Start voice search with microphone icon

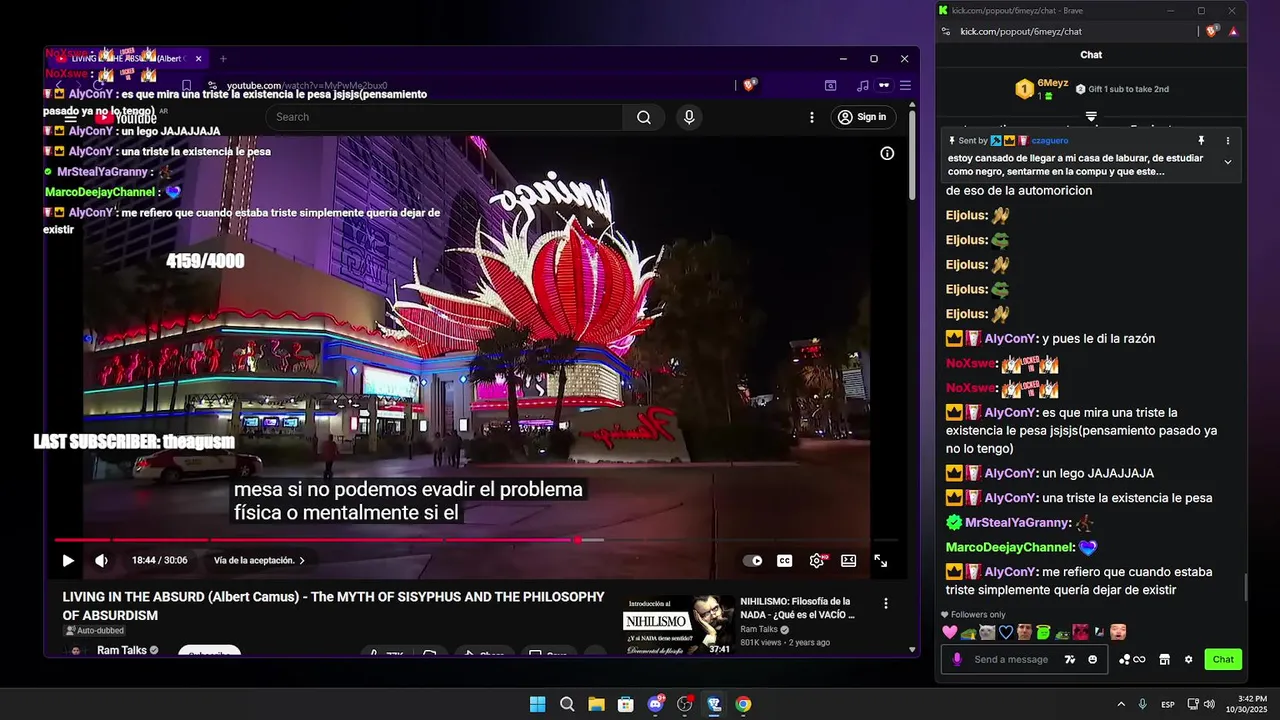tap(689, 117)
